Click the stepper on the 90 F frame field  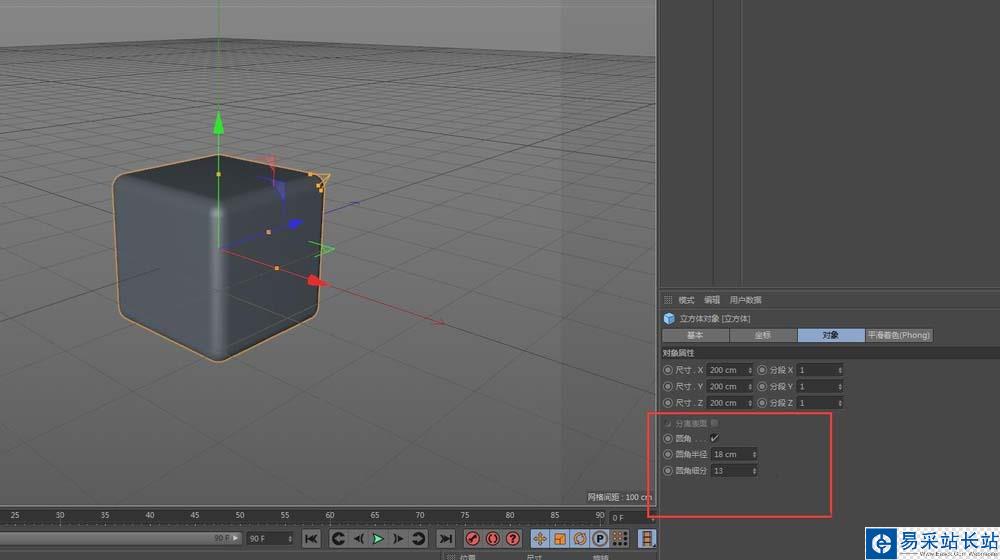pyautogui.click(x=291, y=539)
